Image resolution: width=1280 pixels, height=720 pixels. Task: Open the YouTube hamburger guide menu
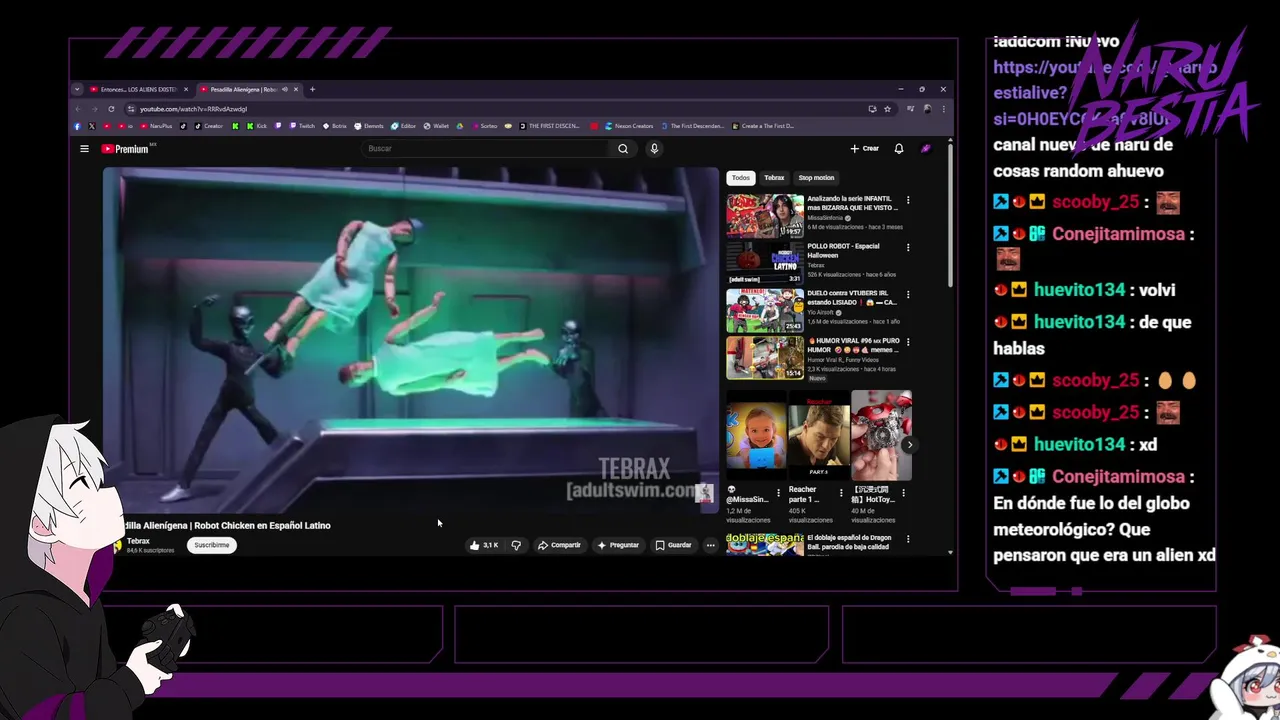click(84, 149)
